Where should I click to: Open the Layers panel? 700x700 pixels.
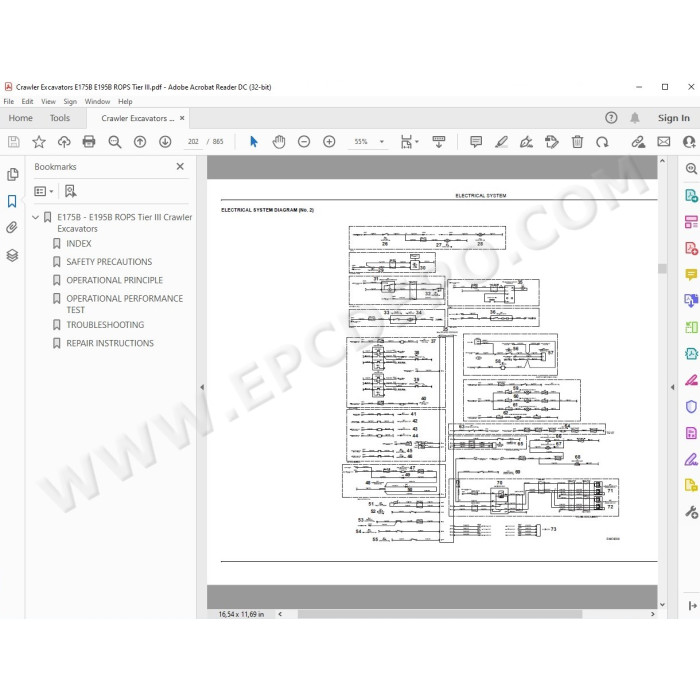click(x=12, y=255)
